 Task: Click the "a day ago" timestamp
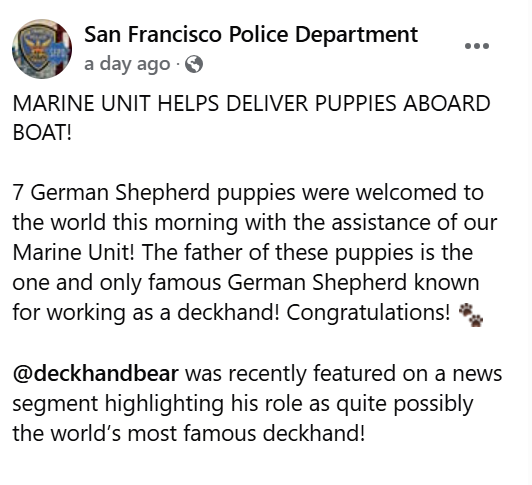point(127,64)
